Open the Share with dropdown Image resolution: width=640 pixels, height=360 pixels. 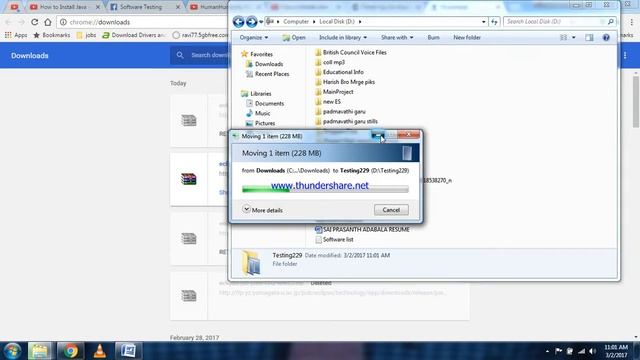397,38
